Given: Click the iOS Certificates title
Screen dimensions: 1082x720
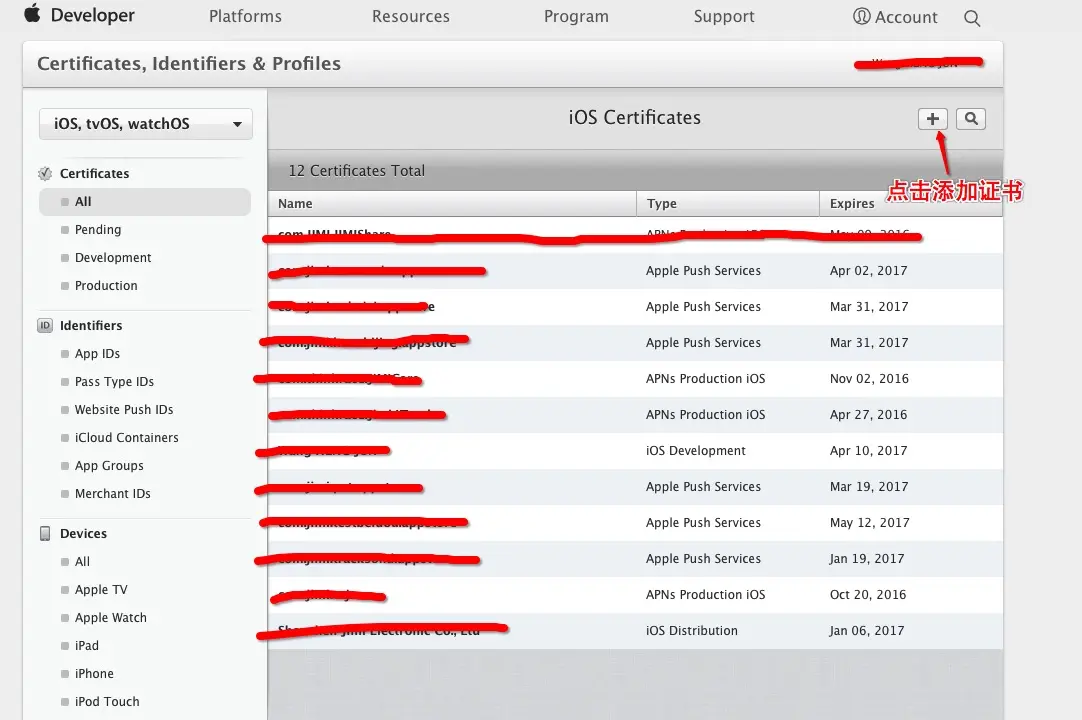Looking at the screenshot, I should (x=635, y=117).
